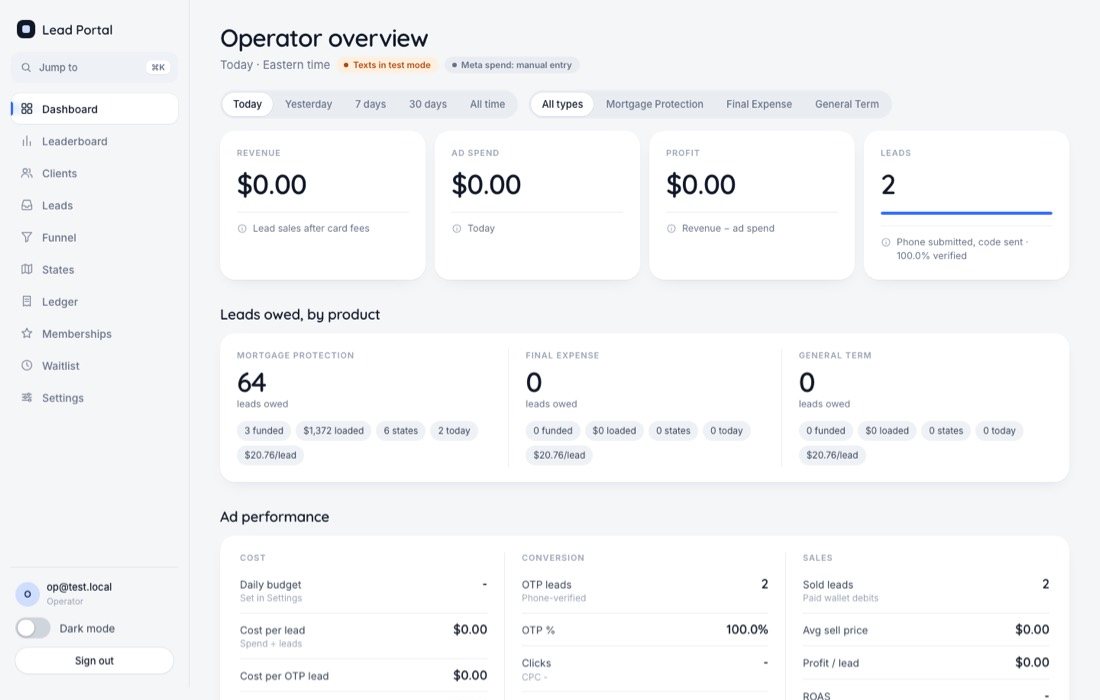
Task: Click the Clients people icon
Action: [x=27, y=173]
